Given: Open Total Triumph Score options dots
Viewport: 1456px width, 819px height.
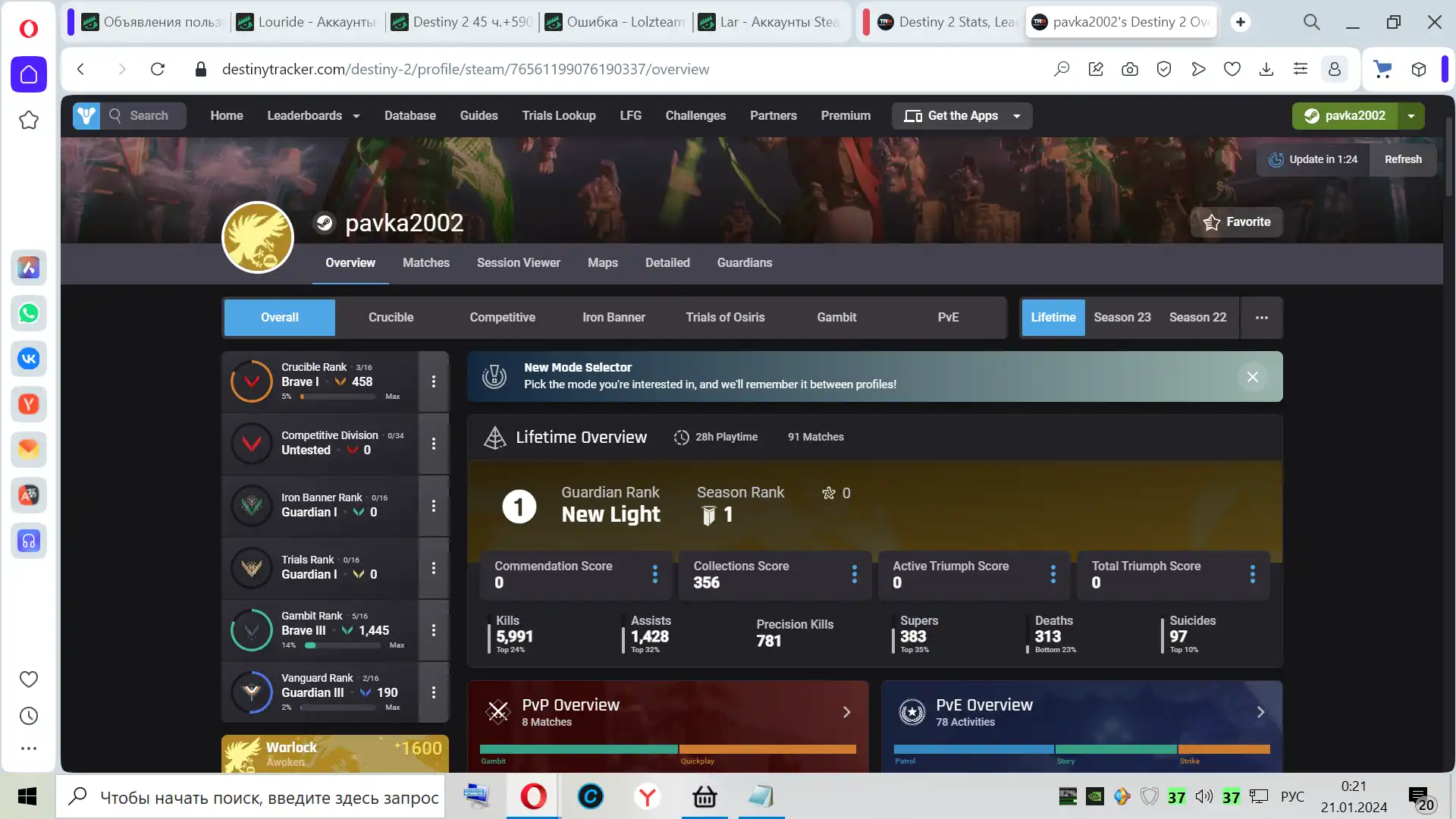Looking at the screenshot, I should [1252, 574].
